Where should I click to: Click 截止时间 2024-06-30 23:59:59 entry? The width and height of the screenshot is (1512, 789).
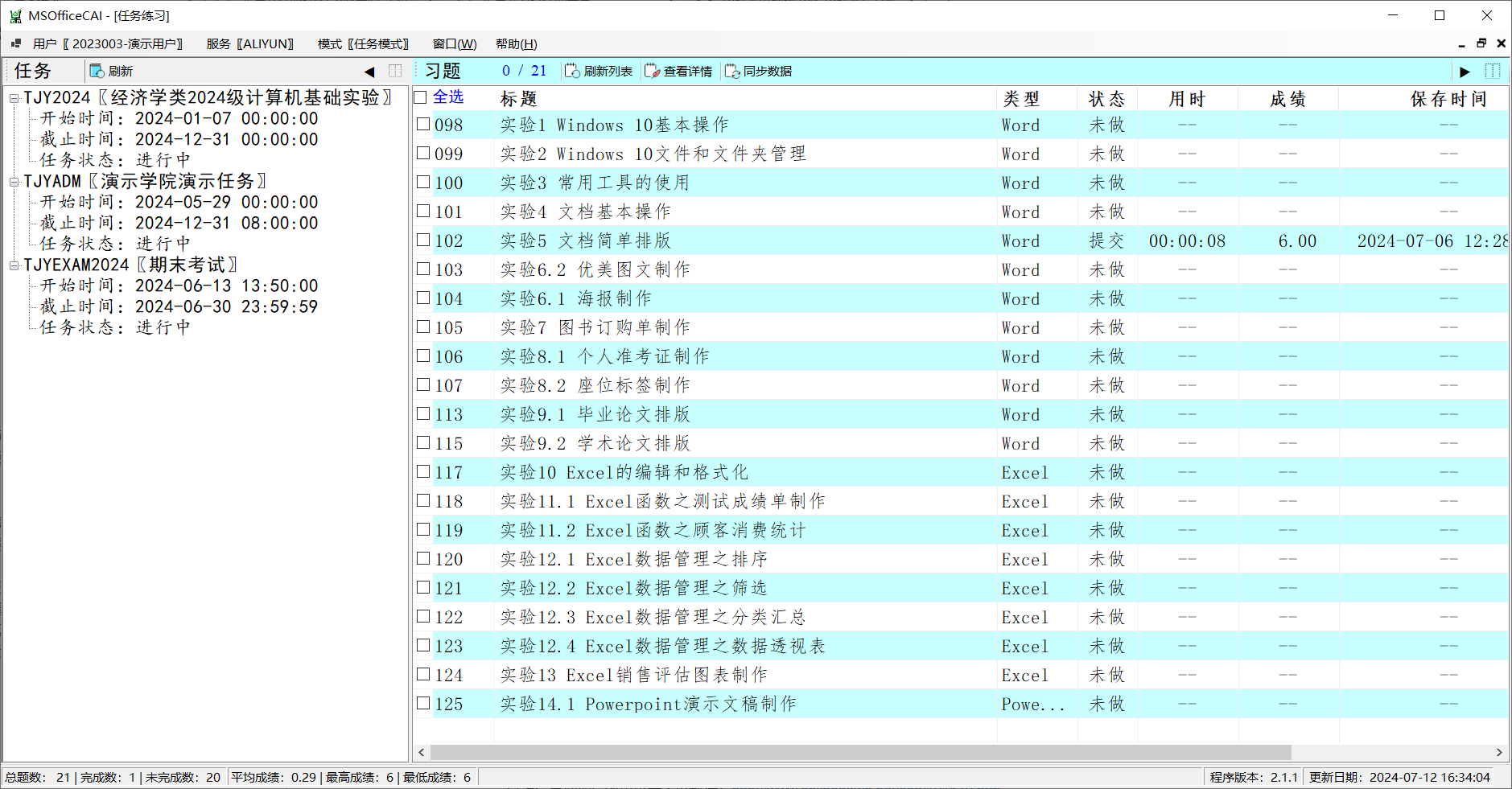pos(179,306)
